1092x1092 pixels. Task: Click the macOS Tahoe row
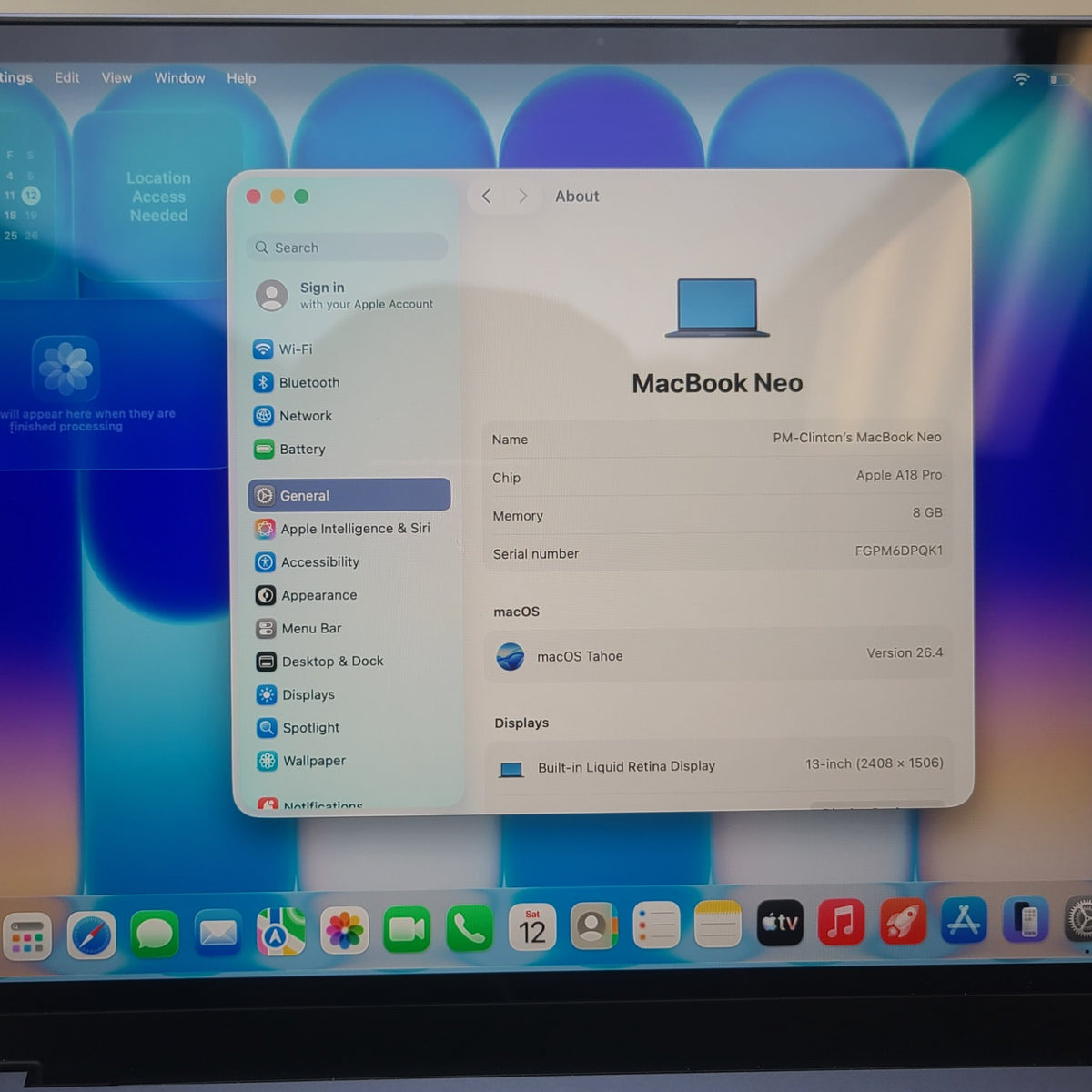(x=718, y=655)
